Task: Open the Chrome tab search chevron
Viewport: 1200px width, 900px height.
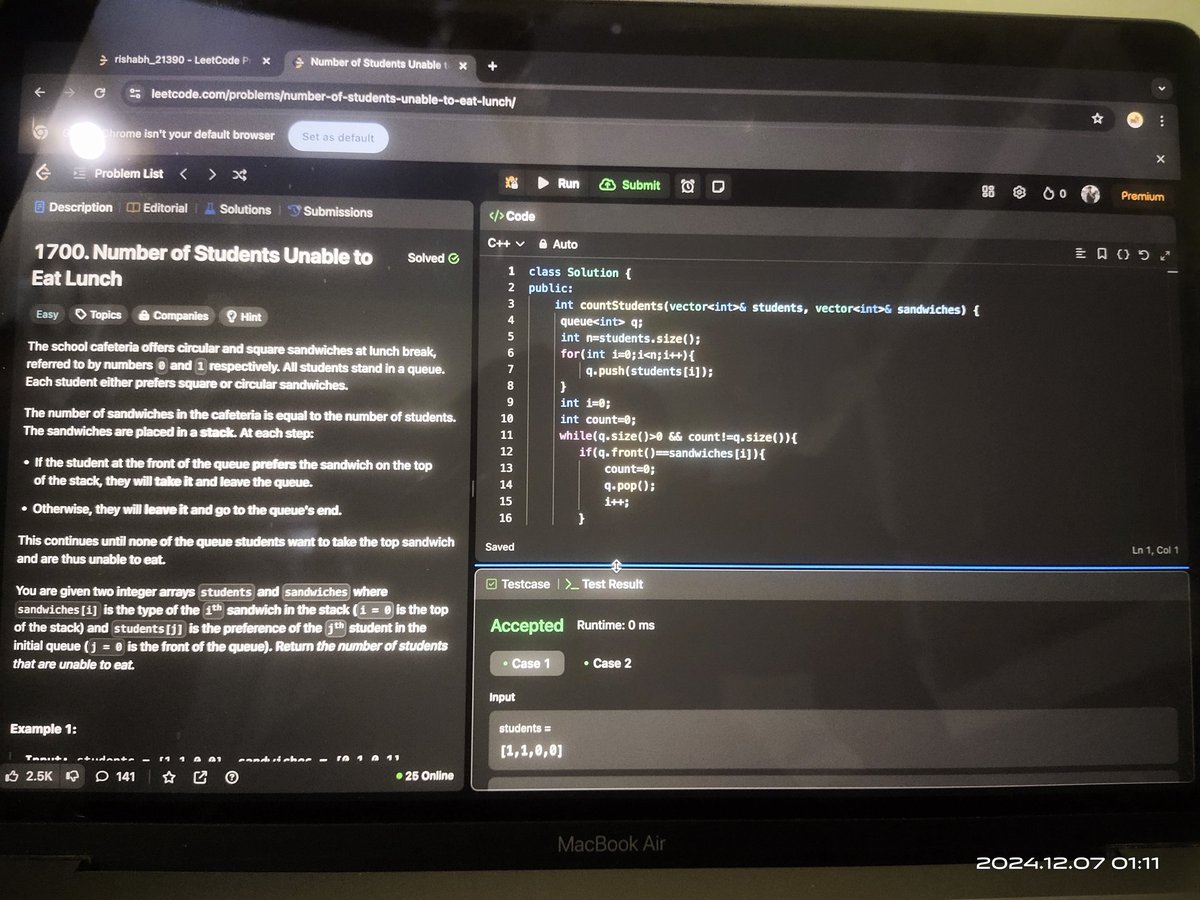Action: click(1160, 89)
